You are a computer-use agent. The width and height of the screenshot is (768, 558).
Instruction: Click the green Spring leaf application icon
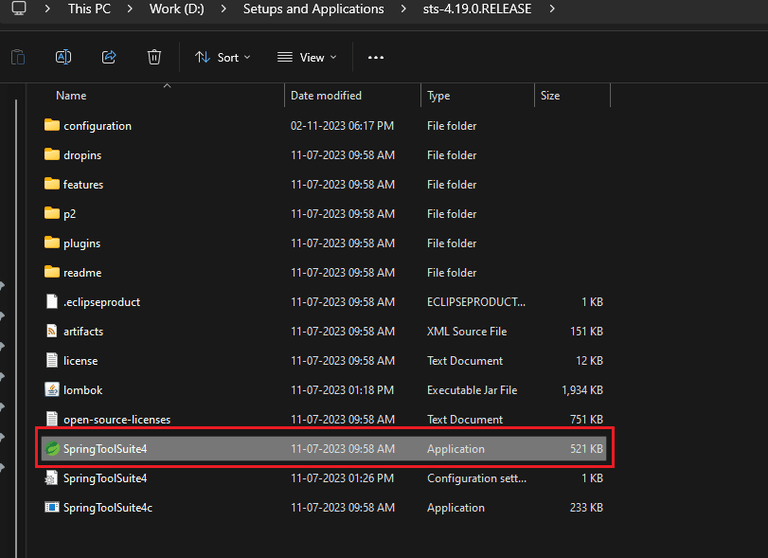52,448
